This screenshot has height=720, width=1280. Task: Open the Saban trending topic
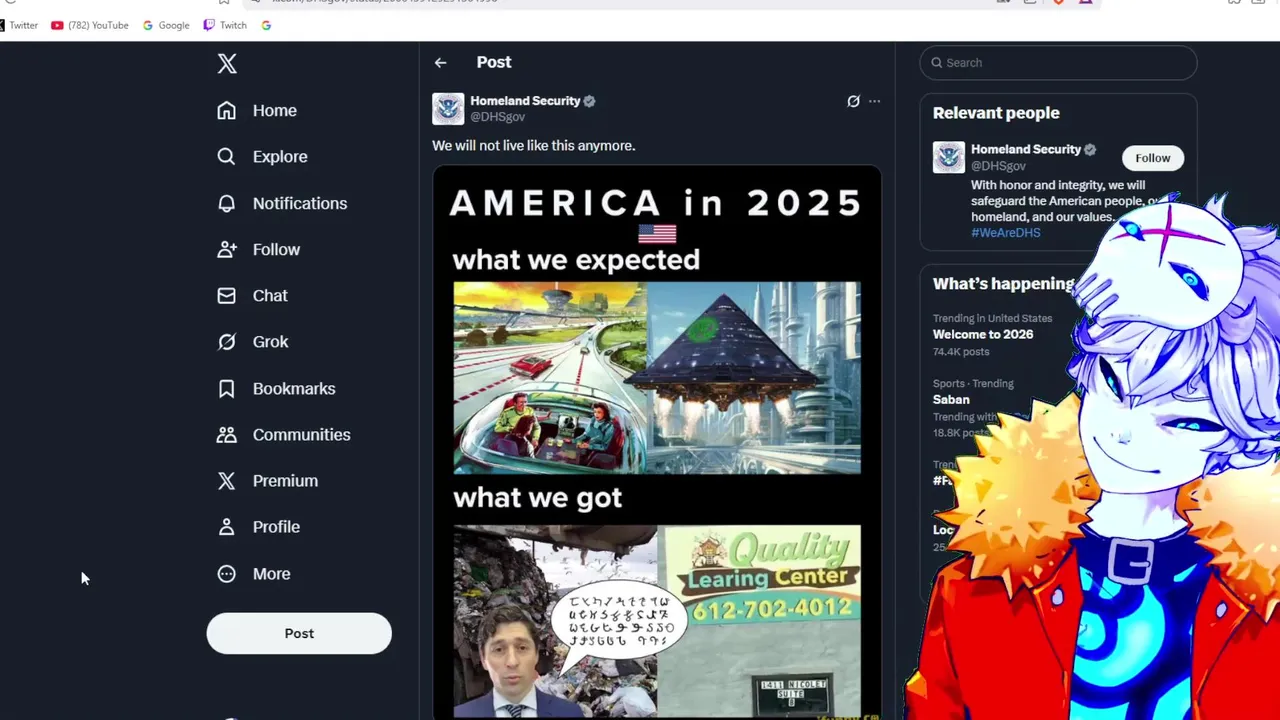(951, 399)
